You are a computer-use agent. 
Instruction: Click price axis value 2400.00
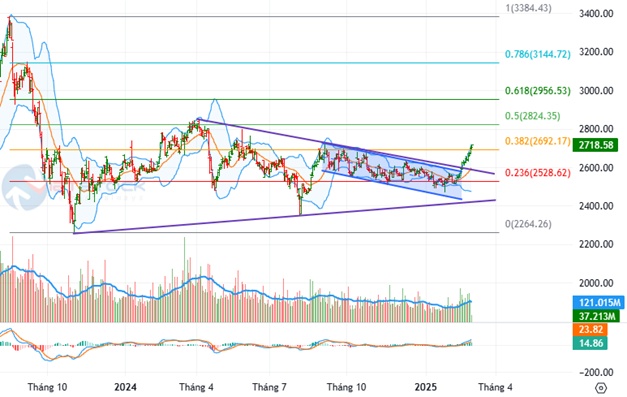pos(596,206)
